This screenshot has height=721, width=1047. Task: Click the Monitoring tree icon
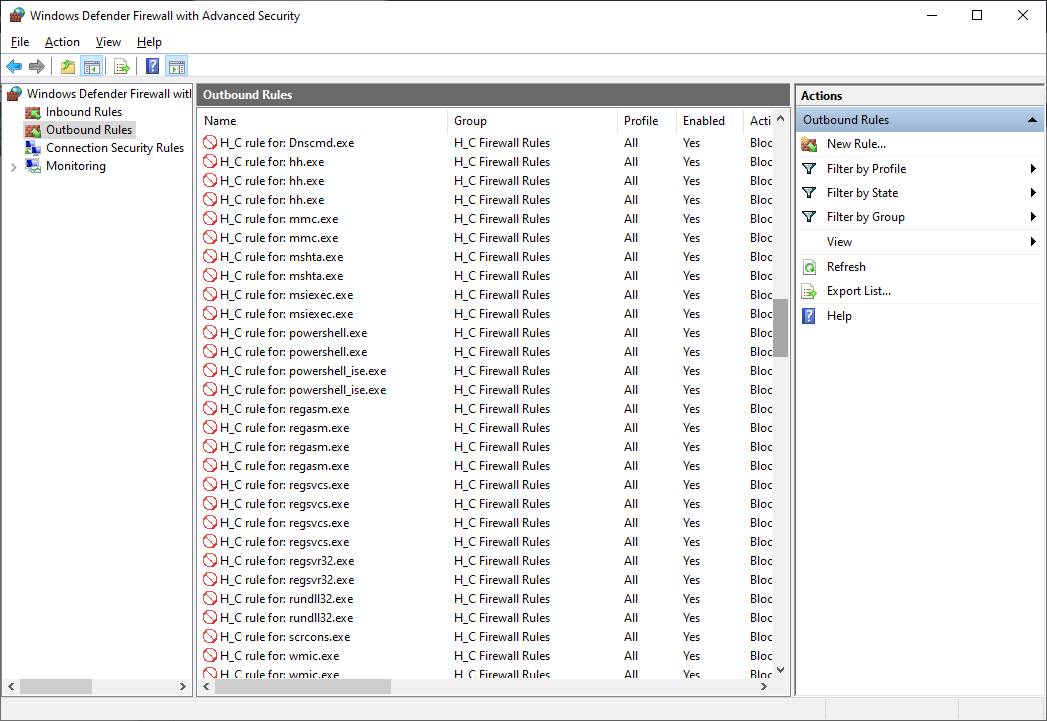33,166
